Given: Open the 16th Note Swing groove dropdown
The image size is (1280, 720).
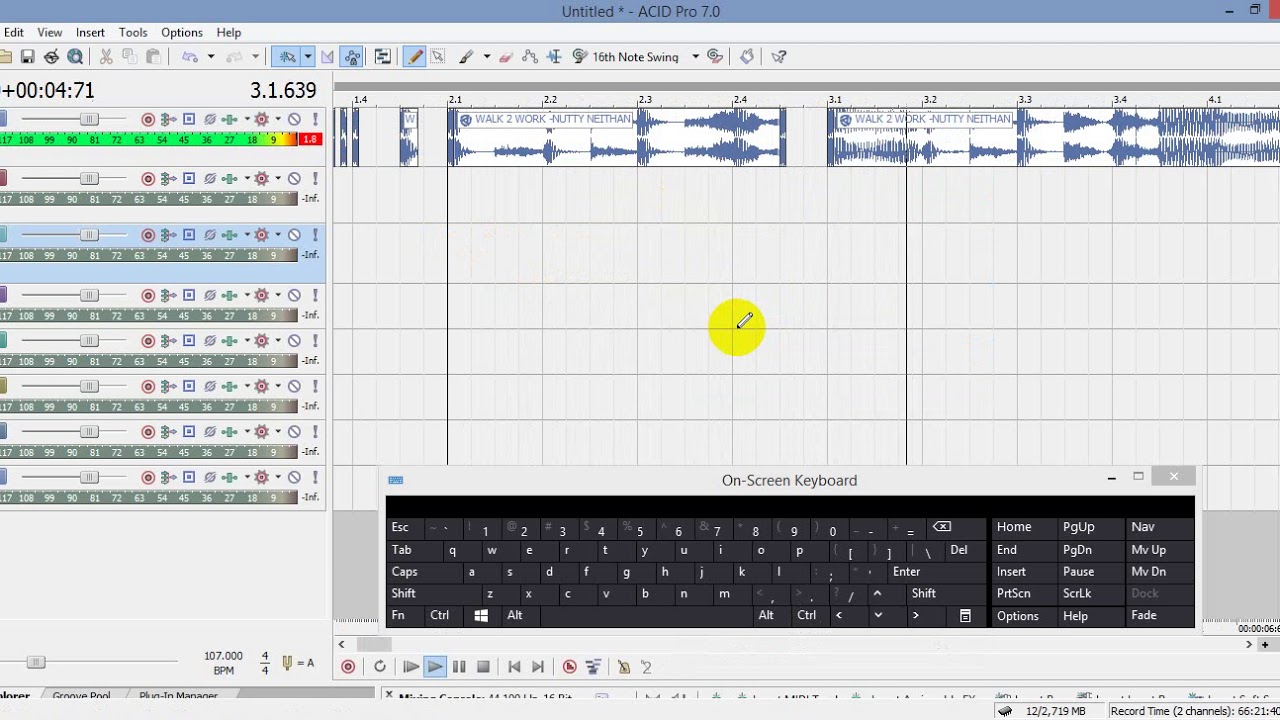Looking at the screenshot, I should (695, 57).
